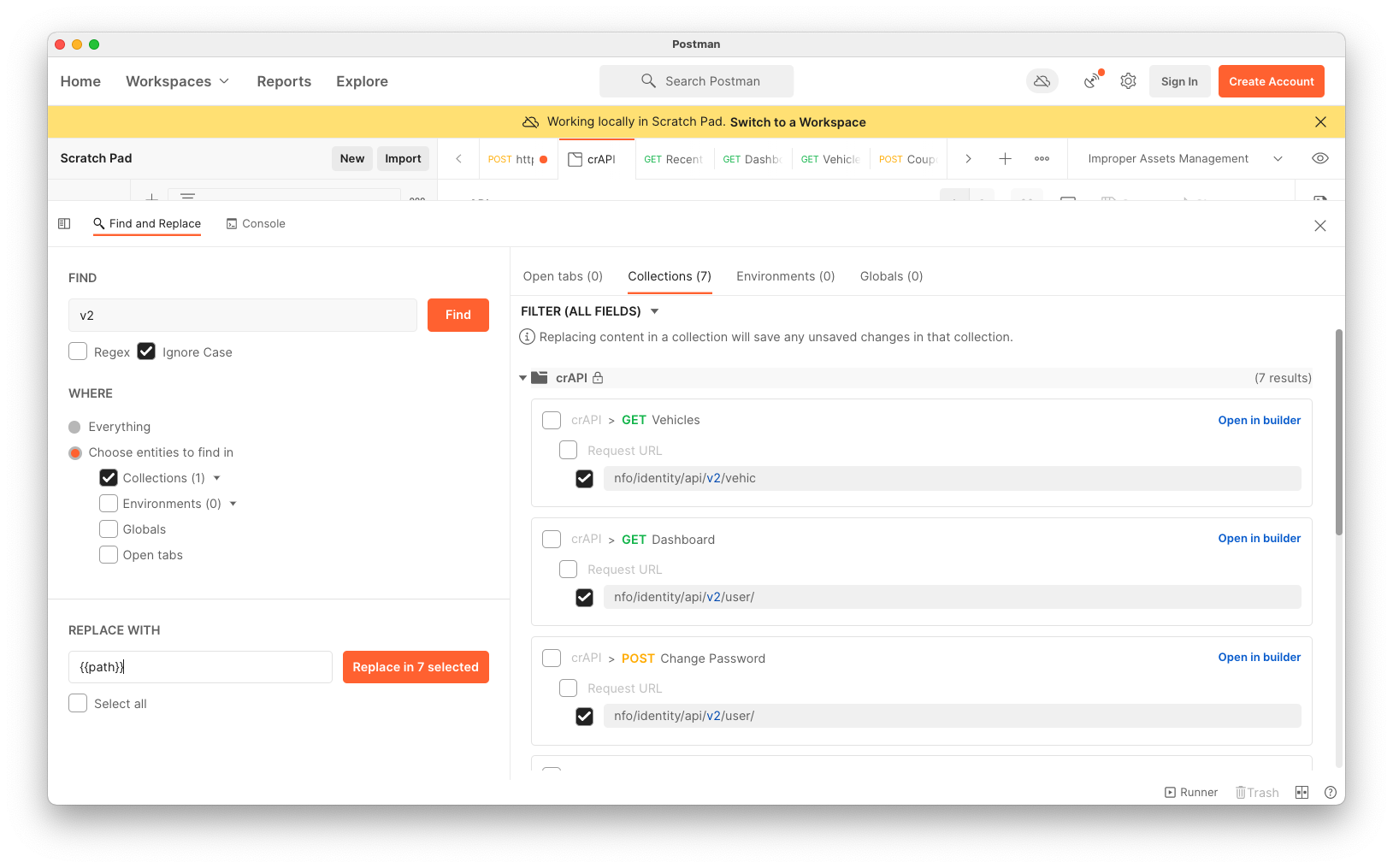
Task: Open the Runner from the status bar
Action: pyautogui.click(x=1190, y=793)
